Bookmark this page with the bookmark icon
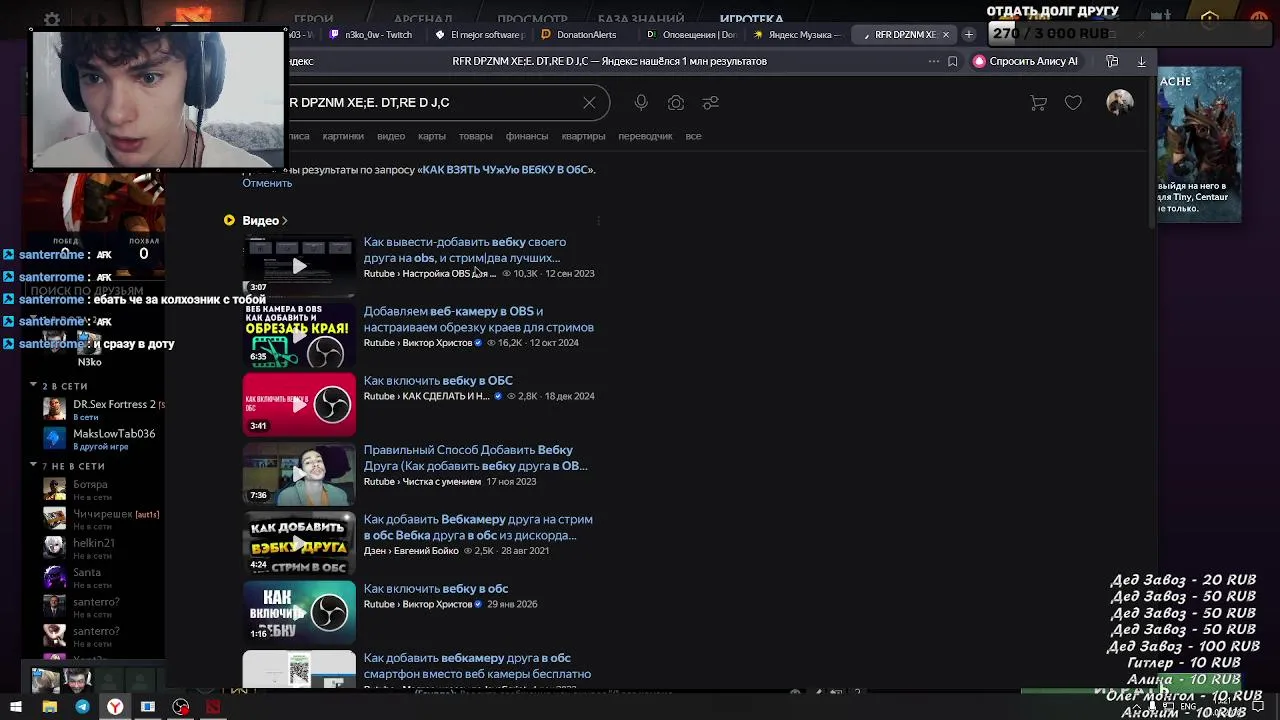The height and width of the screenshot is (720, 1280). click(952, 61)
